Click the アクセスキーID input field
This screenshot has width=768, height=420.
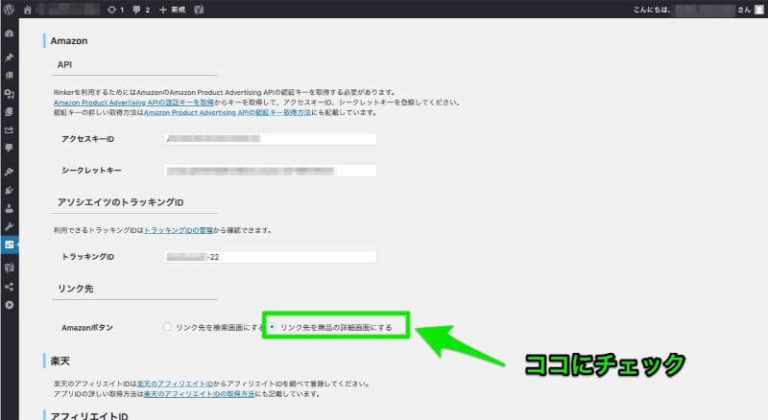pyautogui.click(x=270, y=140)
